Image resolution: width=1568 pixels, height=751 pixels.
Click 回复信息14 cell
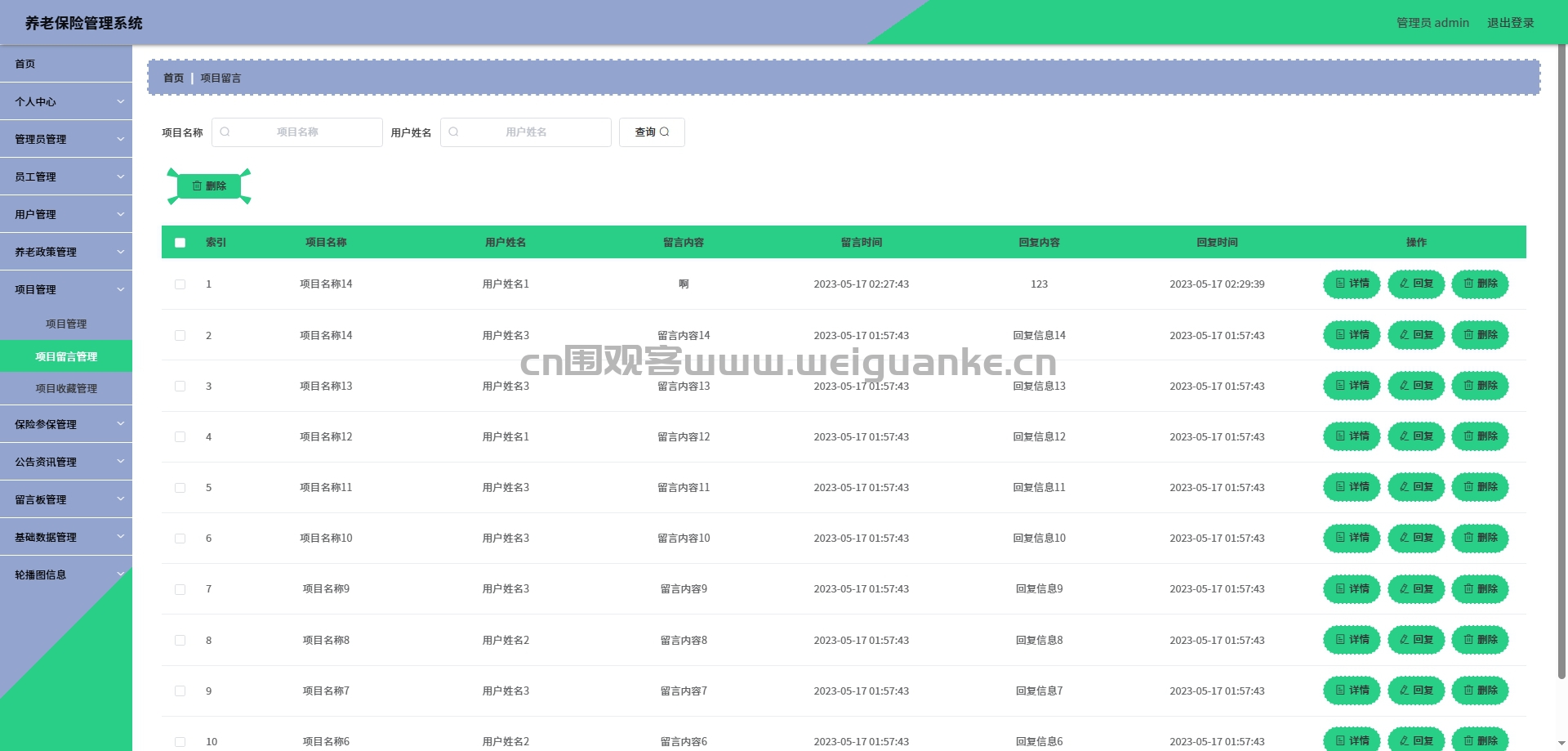(1039, 335)
